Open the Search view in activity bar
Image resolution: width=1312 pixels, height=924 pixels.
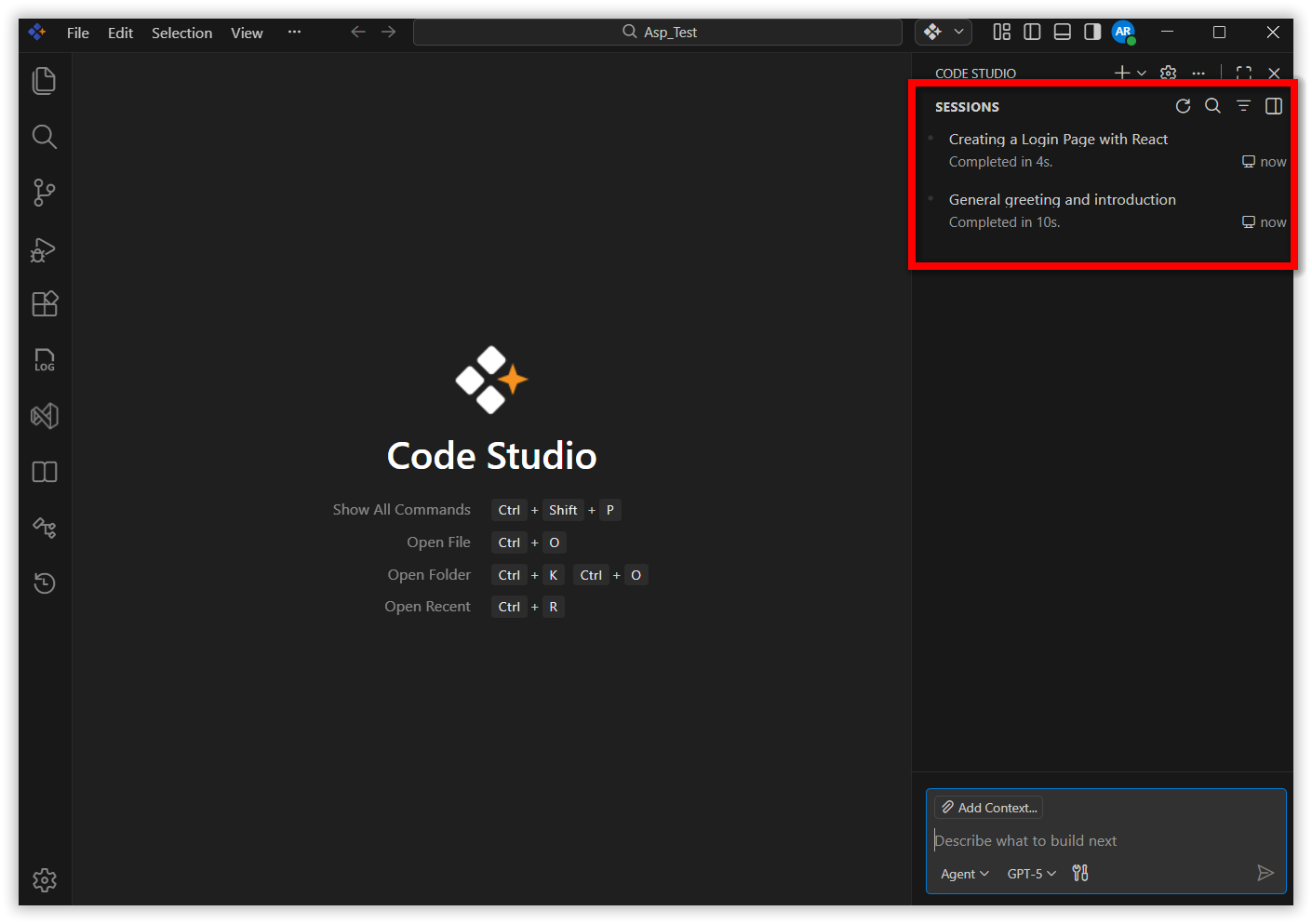pos(44,137)
